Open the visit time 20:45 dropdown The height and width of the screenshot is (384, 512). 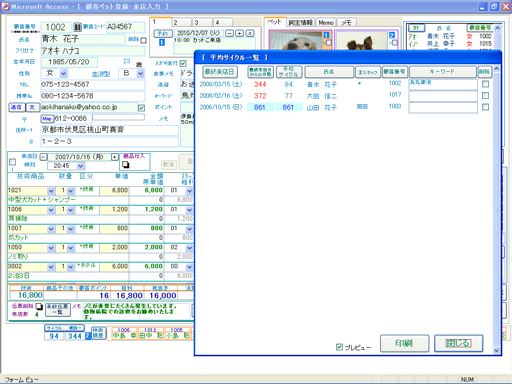[80, 166]
